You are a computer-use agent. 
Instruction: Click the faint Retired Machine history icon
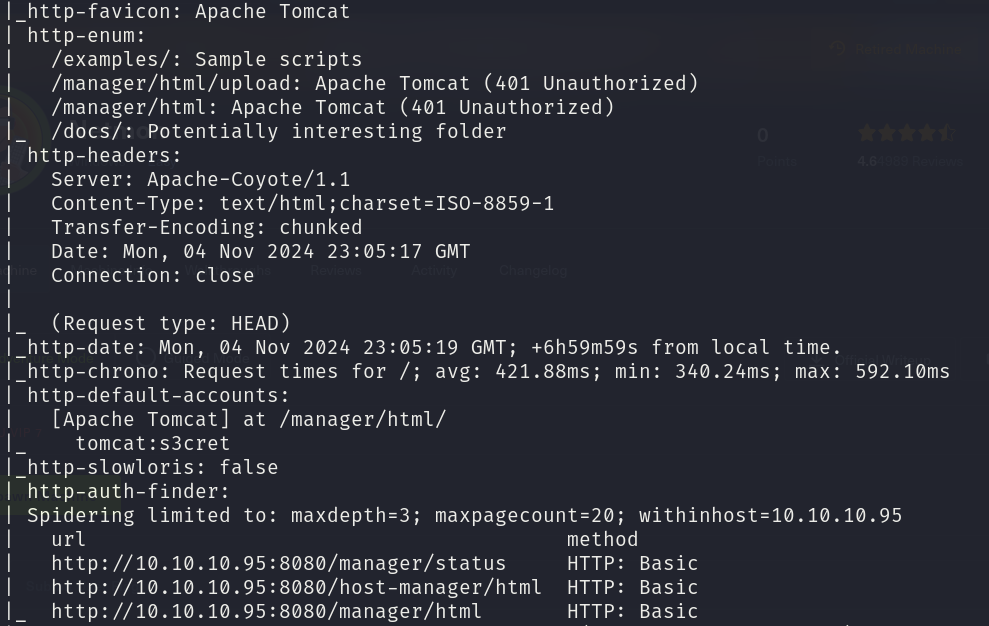[x=837, y=49]
